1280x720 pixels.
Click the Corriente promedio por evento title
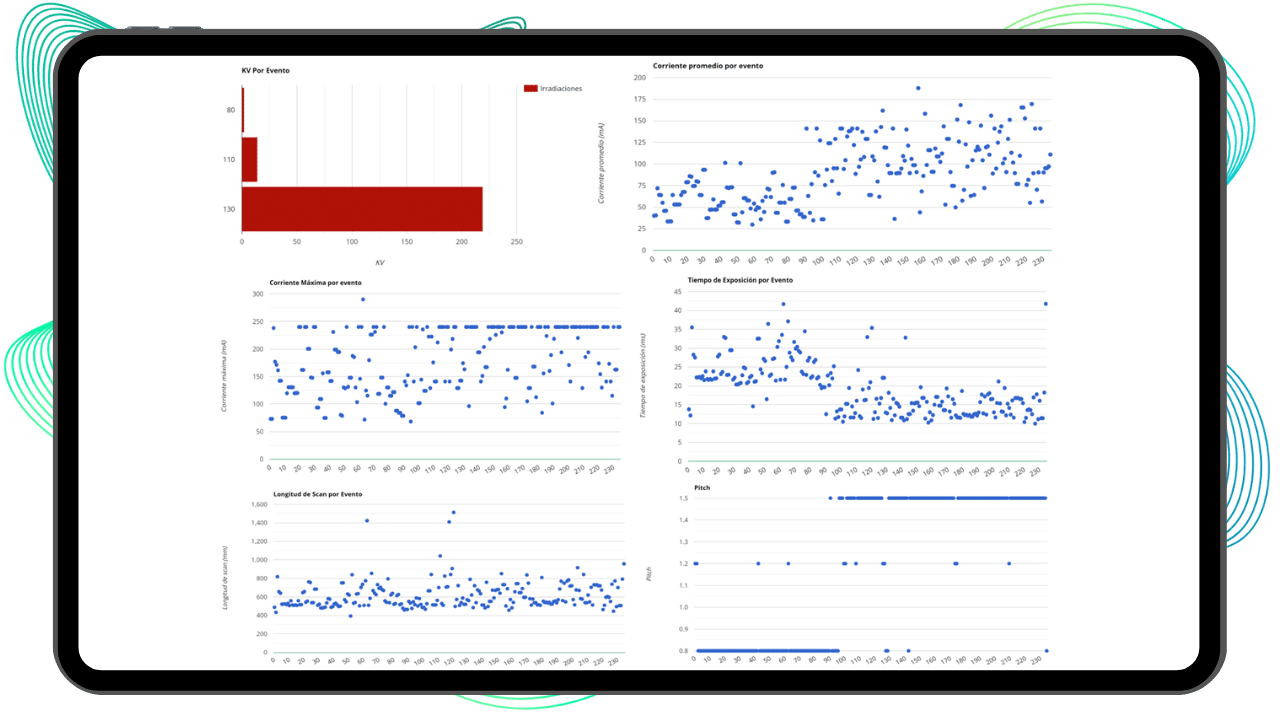(708, 66)
